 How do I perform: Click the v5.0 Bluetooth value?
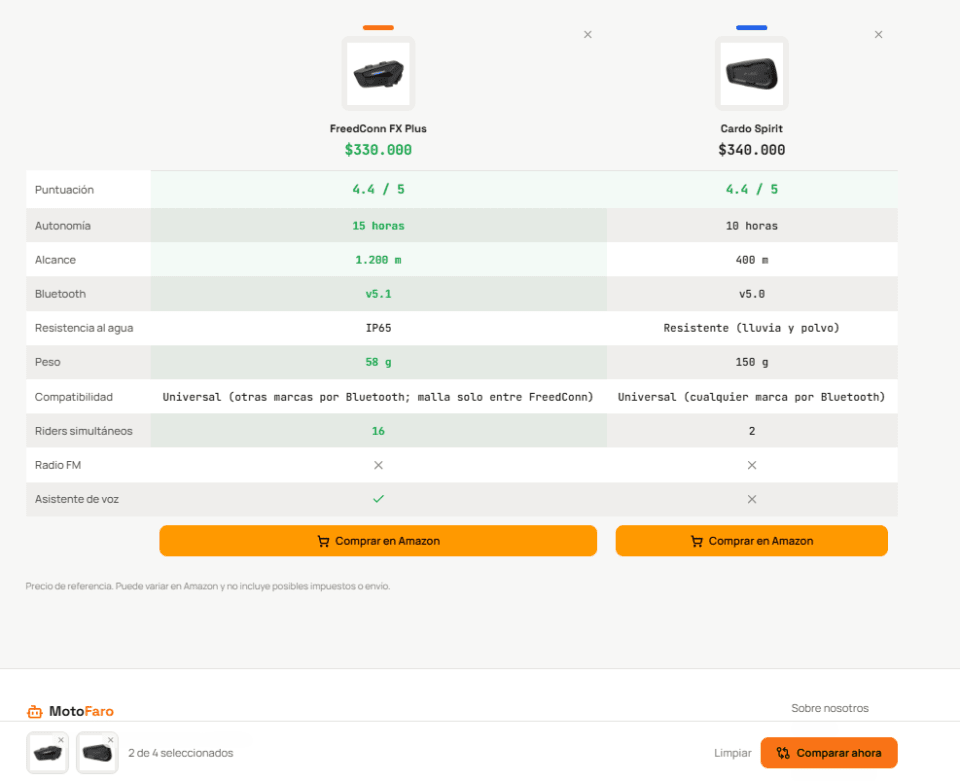tap(752, 294)
